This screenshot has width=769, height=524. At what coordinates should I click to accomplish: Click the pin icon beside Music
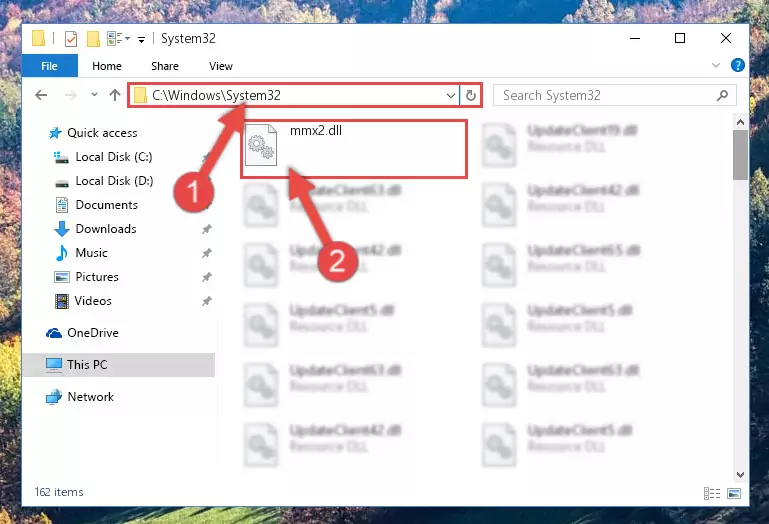207,253
